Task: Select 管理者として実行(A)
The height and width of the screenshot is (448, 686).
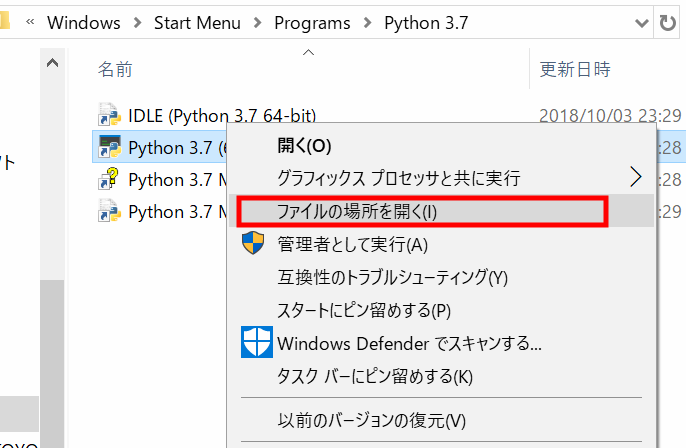Action: (x=441, y=244)
